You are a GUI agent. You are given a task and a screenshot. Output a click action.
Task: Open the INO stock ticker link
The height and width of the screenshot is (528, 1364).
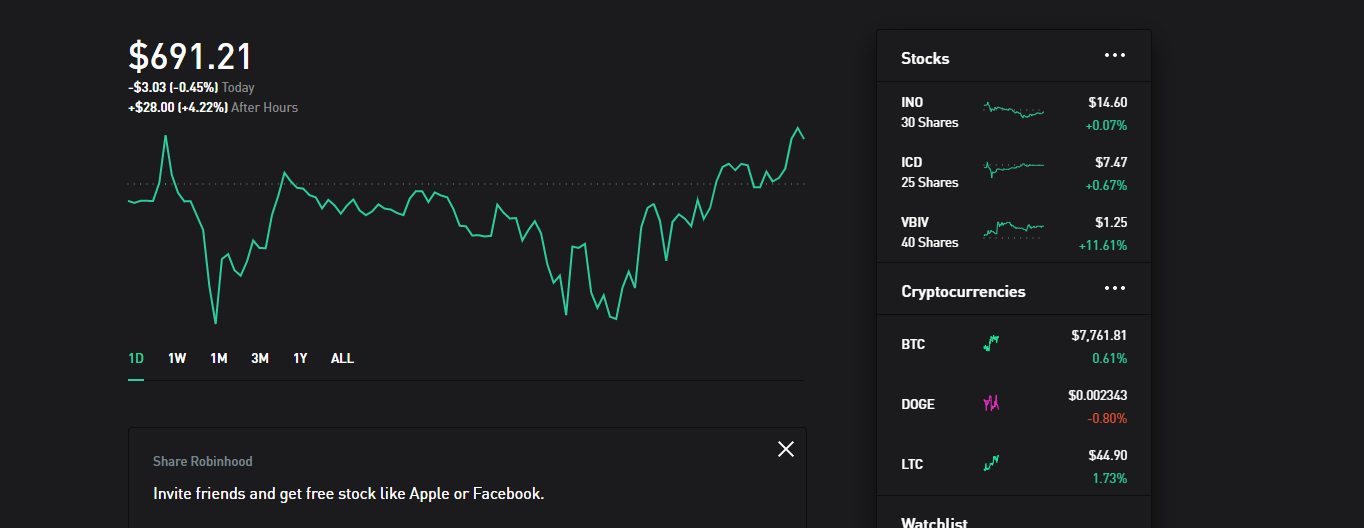(912, 102)
